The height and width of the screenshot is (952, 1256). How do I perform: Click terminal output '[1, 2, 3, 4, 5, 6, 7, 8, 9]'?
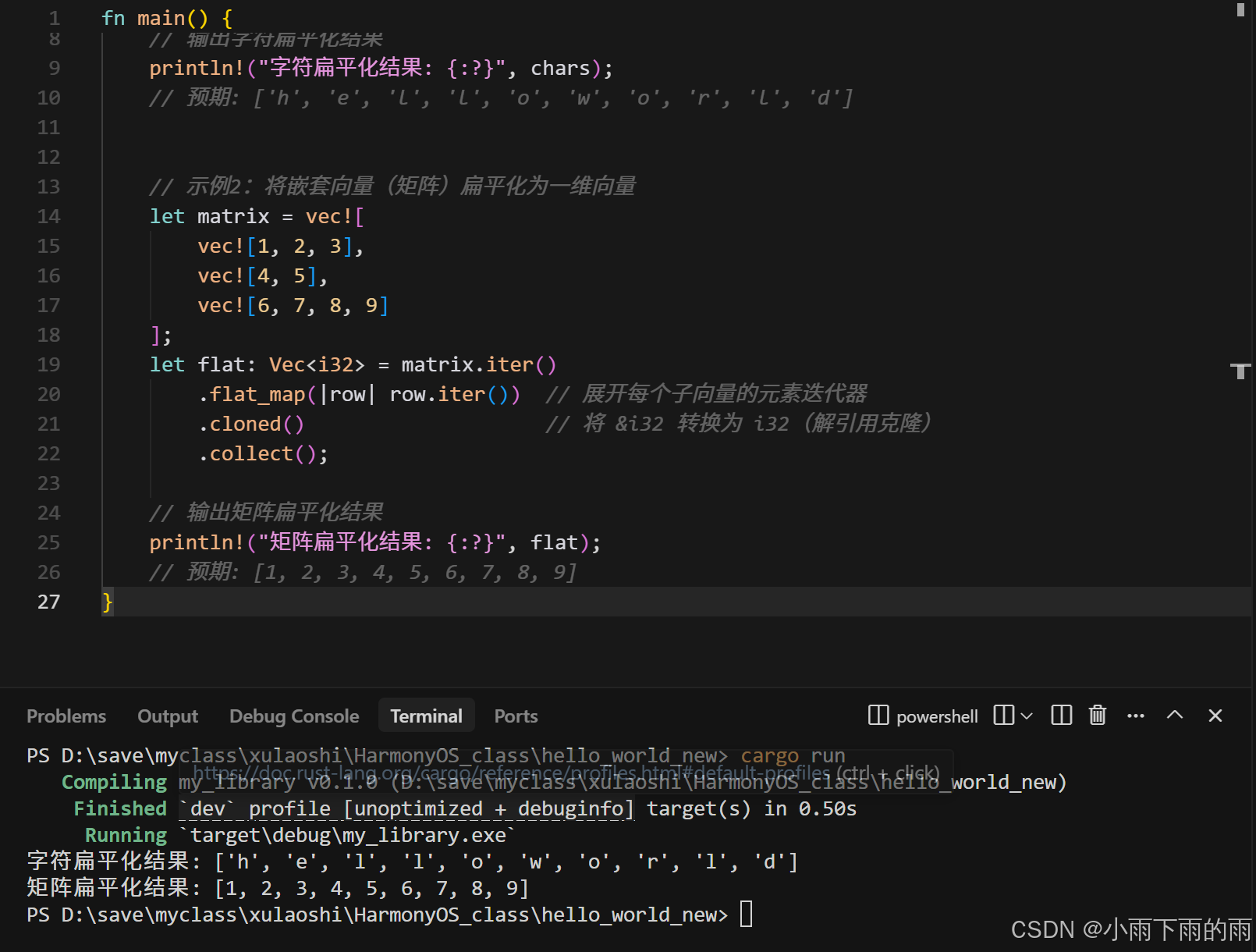point(372,888)
